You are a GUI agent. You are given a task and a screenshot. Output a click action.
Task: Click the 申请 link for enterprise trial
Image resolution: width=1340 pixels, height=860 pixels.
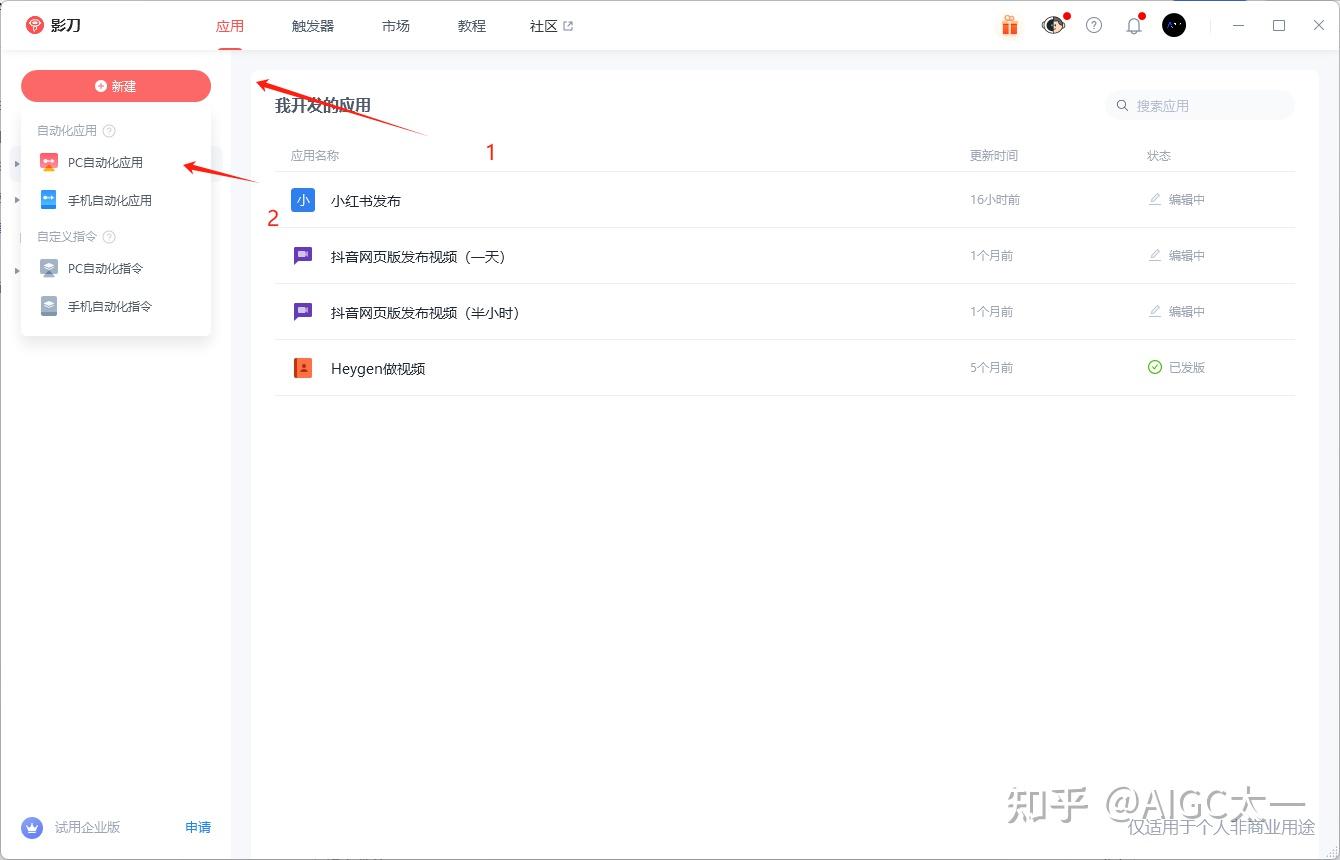(x=198, y=827)
